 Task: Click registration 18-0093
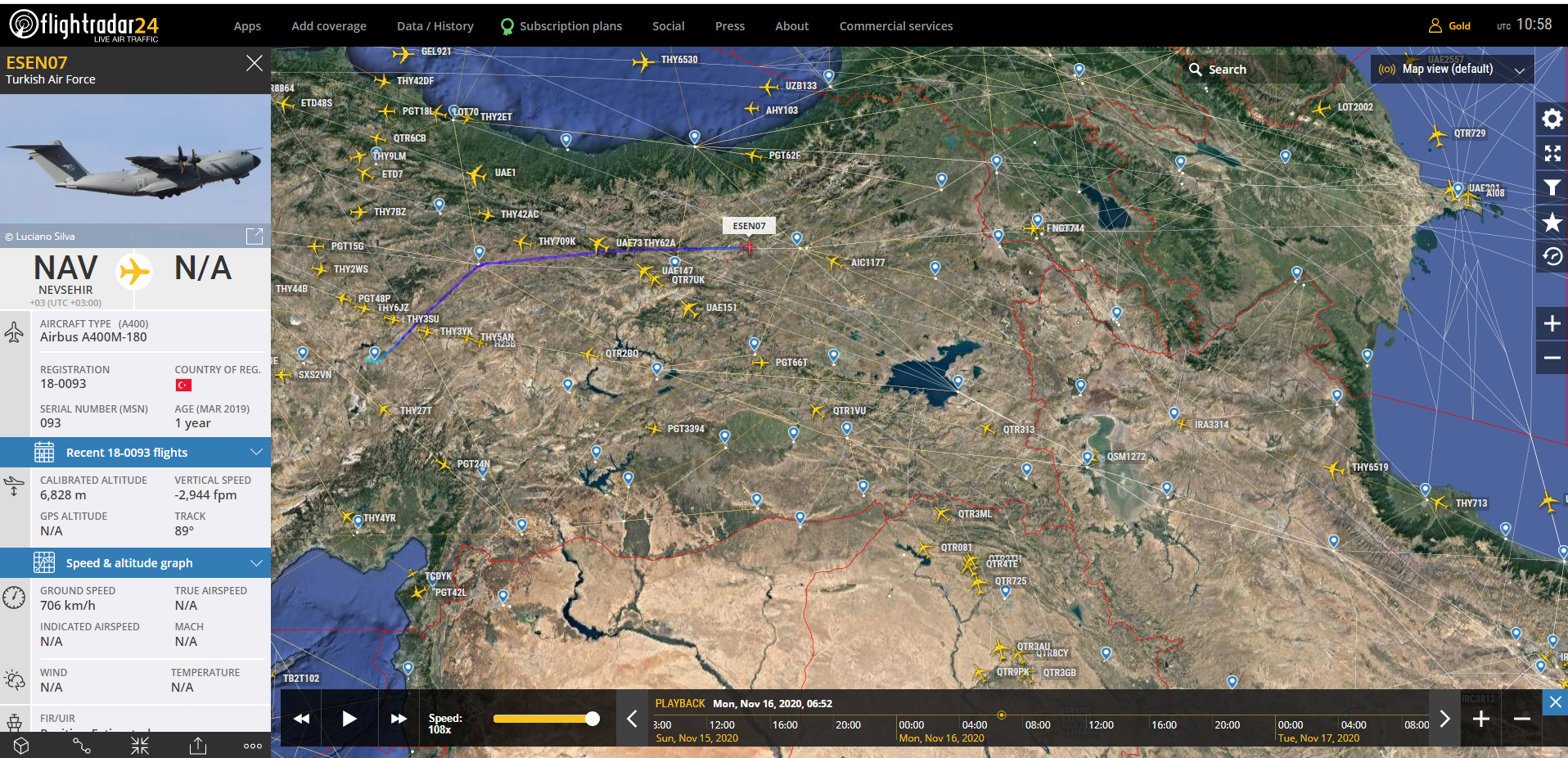coord(63,384)
